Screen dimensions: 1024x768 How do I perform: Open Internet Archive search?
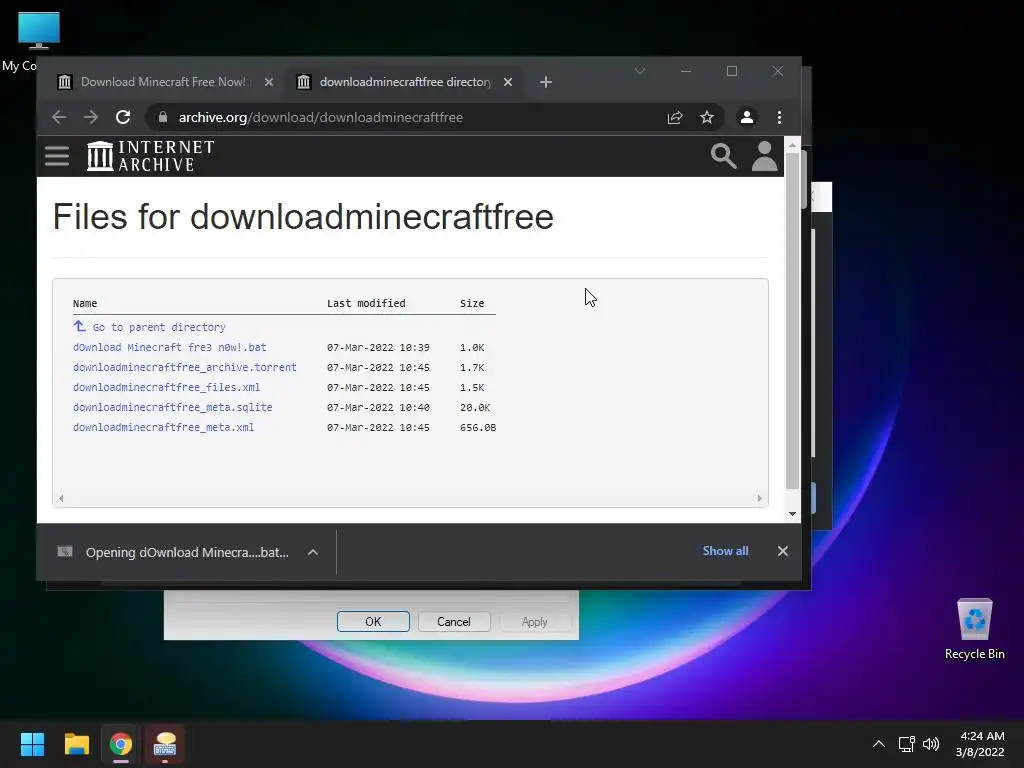pos(723,156)
